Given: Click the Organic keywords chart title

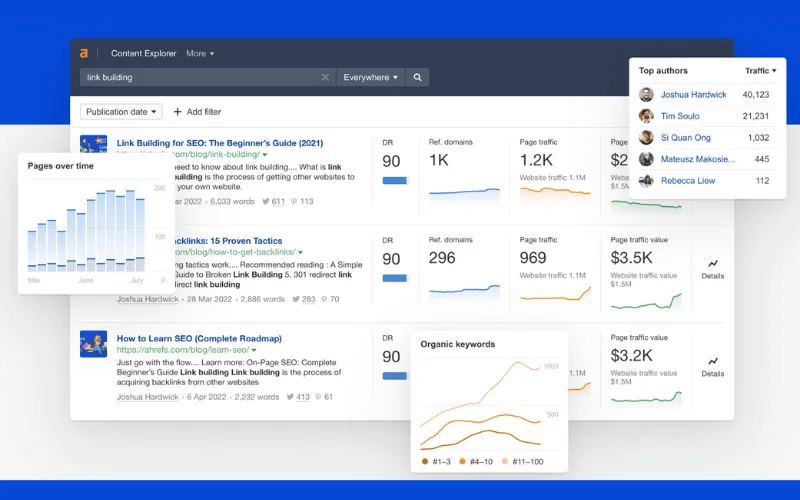Looking at the screenshot, I should [458, 344].
